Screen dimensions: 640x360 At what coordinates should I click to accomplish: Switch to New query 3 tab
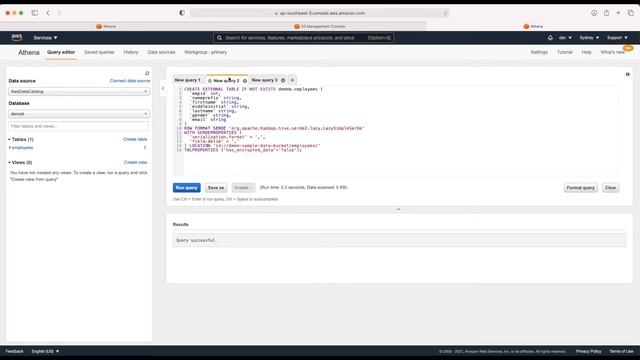click(264, 80)
